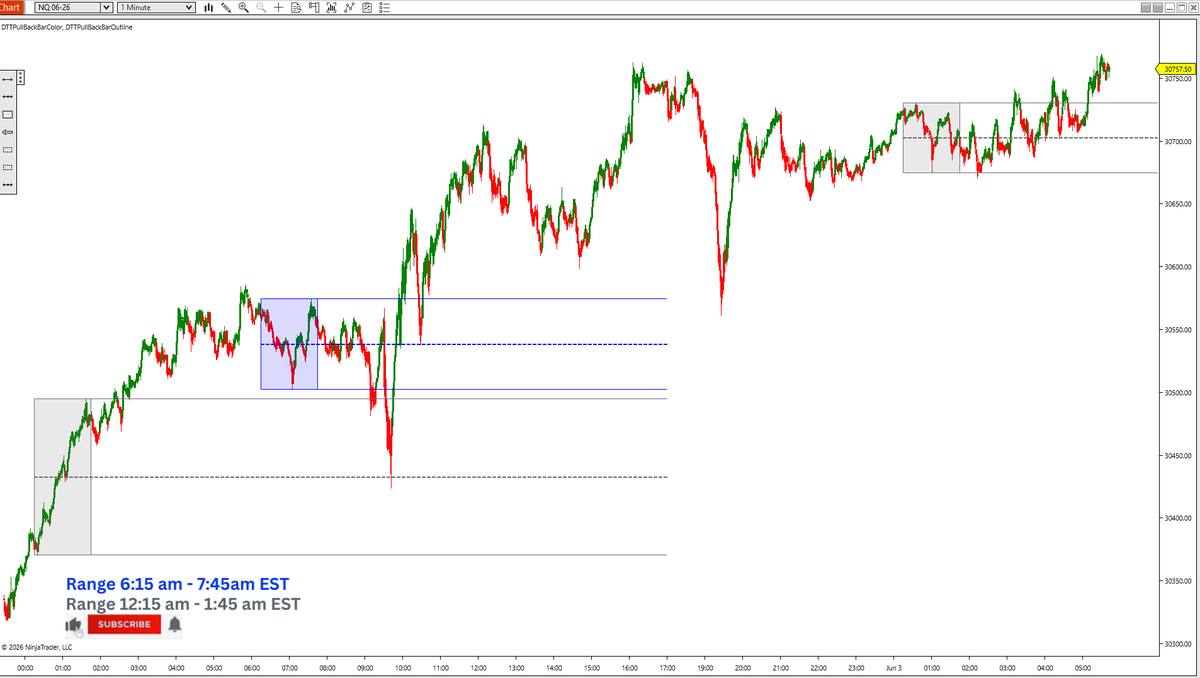This screenshot has height=678, width=1200.
Task: Select the double-arrow line drawing tool
Action: pyautogui.click(x=7, y=79)
